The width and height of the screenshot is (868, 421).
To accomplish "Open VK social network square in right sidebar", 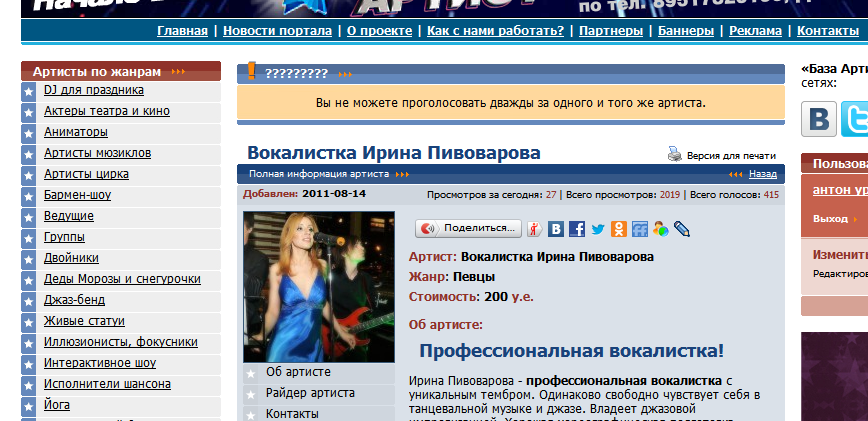I will (x=819, y=119).
